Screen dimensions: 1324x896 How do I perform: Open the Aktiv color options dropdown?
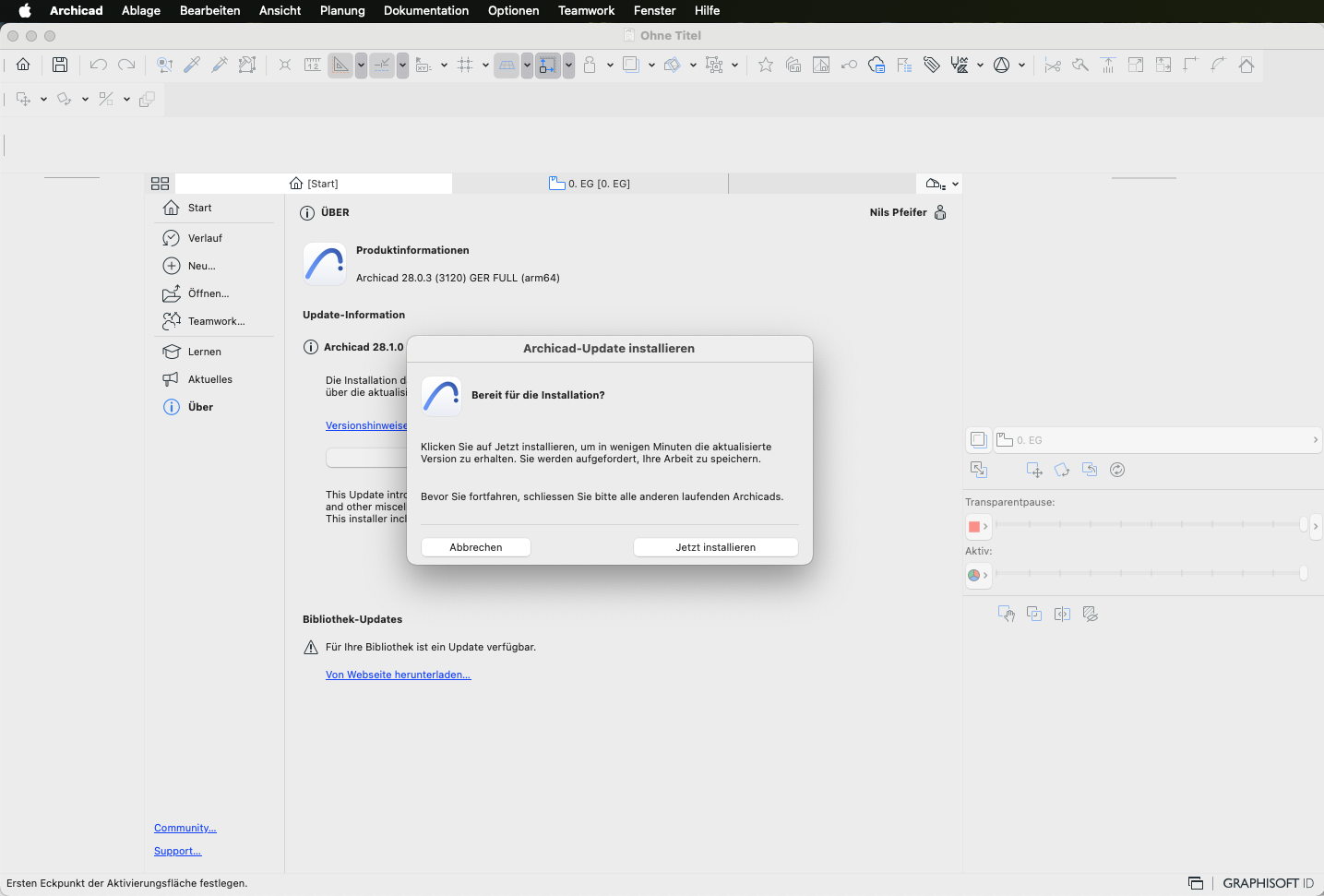point(978,575)
